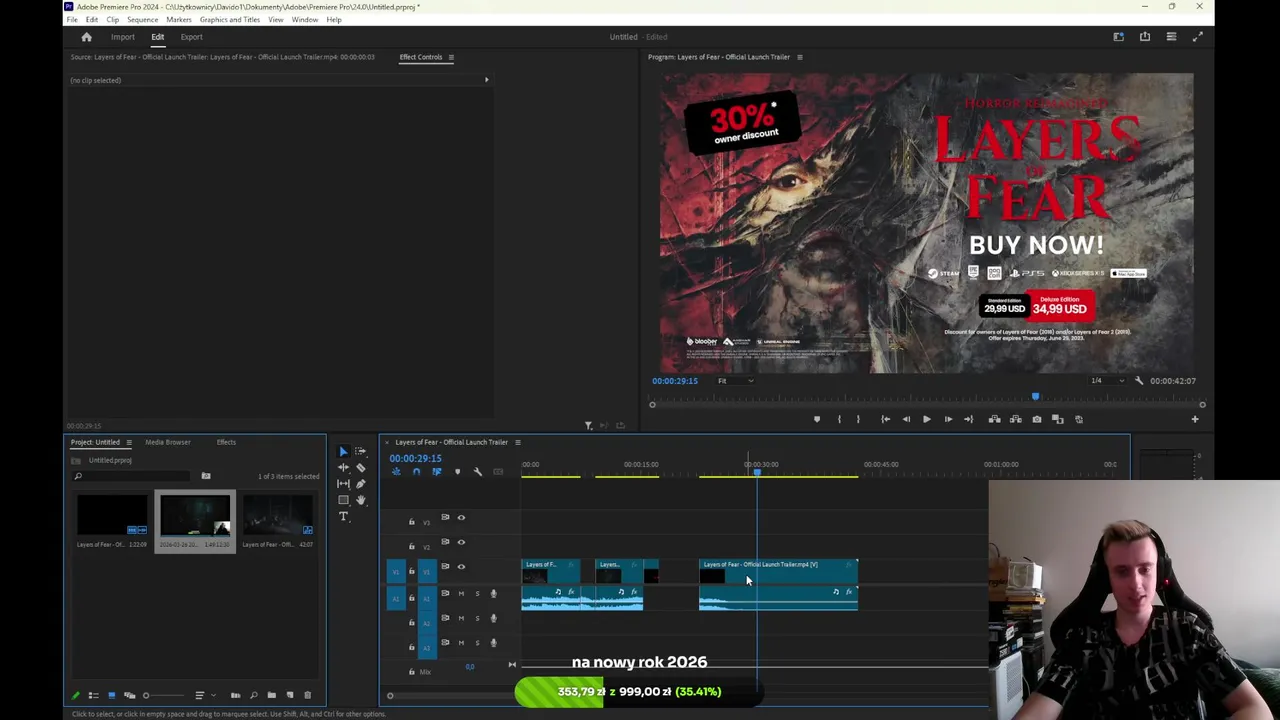Select the Hand tool
This screenshot has height=720, width=1280.
coord(360,500)
